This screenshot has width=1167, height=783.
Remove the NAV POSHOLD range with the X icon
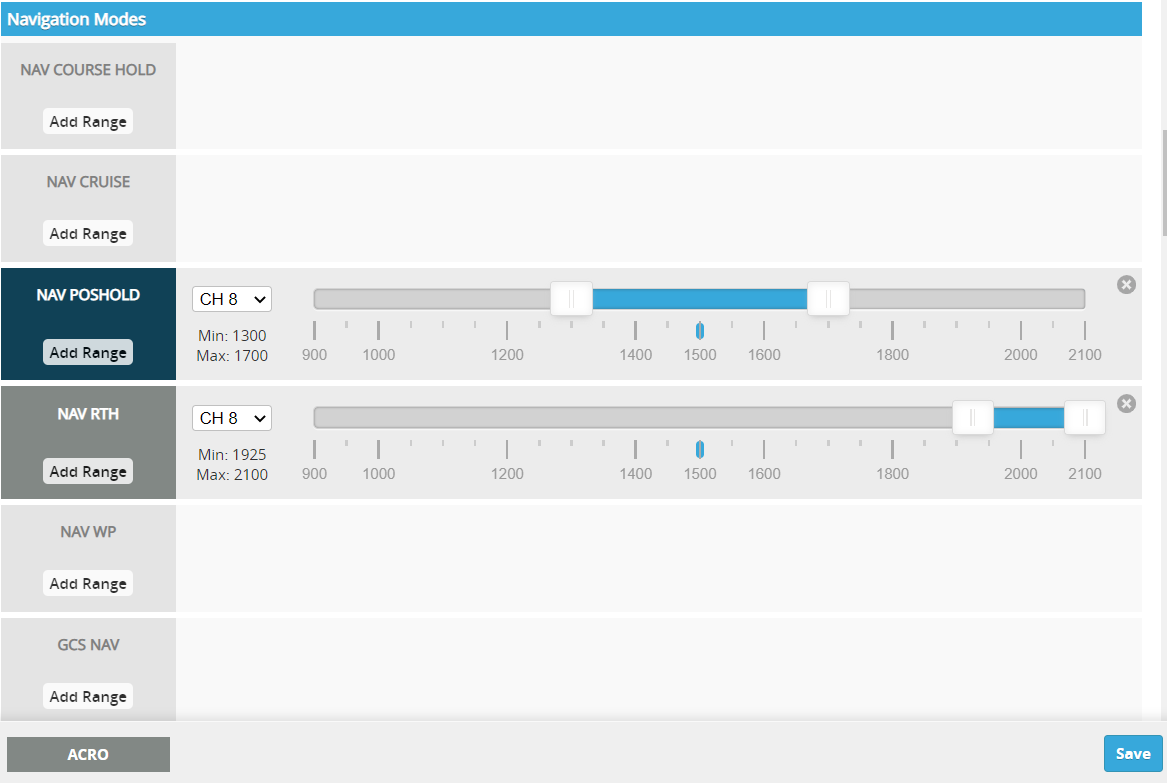tap(1126, 285)
